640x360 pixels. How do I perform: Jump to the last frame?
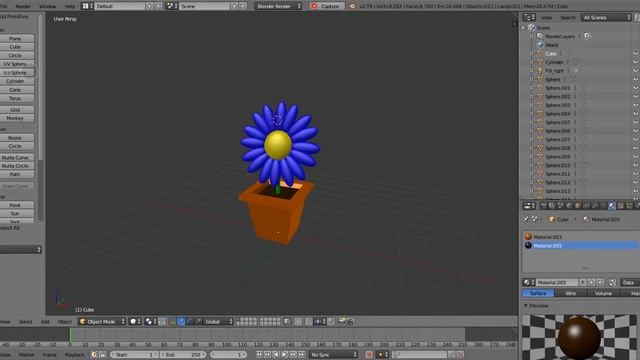(x=302, y=355)
